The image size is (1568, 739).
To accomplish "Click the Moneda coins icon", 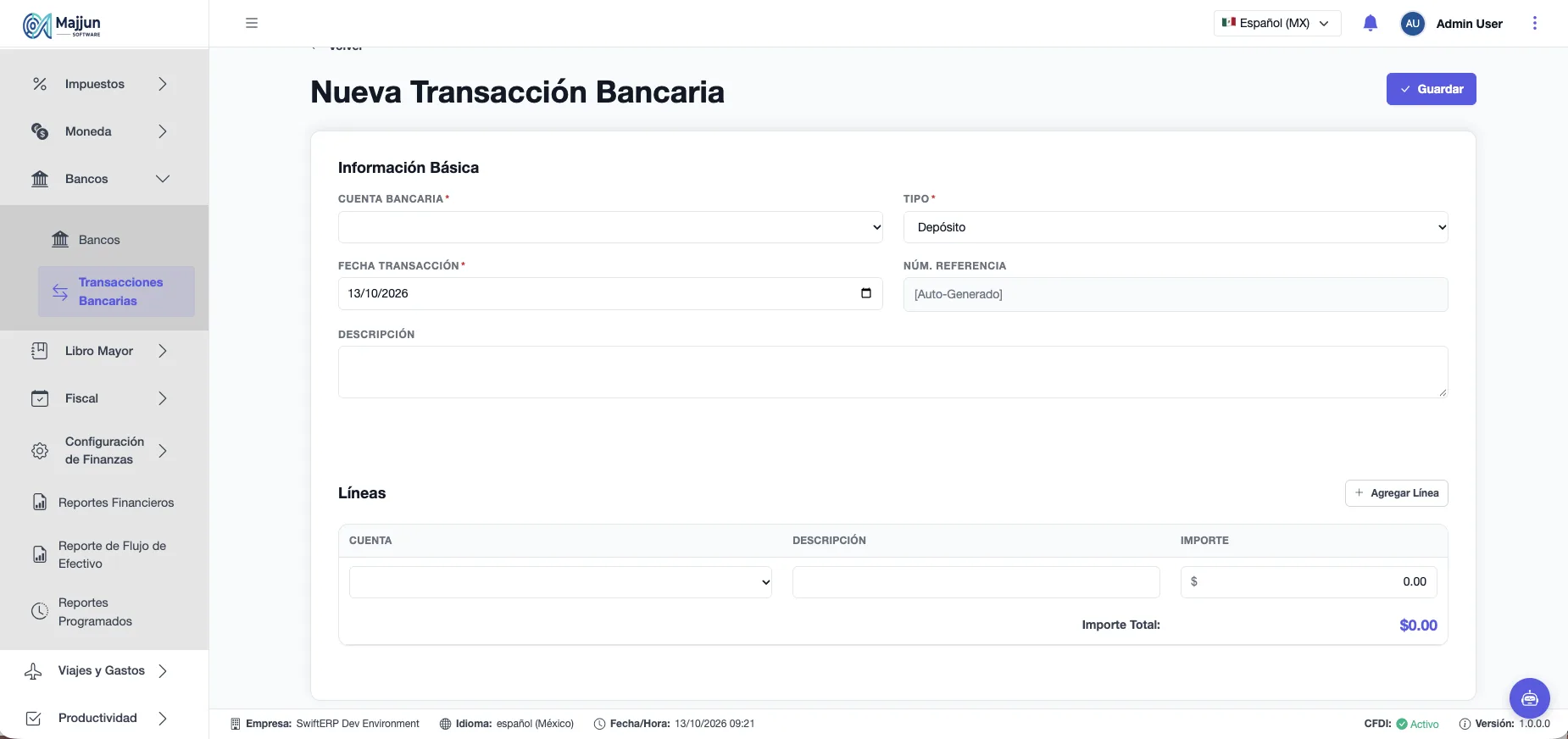I will pyautogui.click(x=40, y=131).
